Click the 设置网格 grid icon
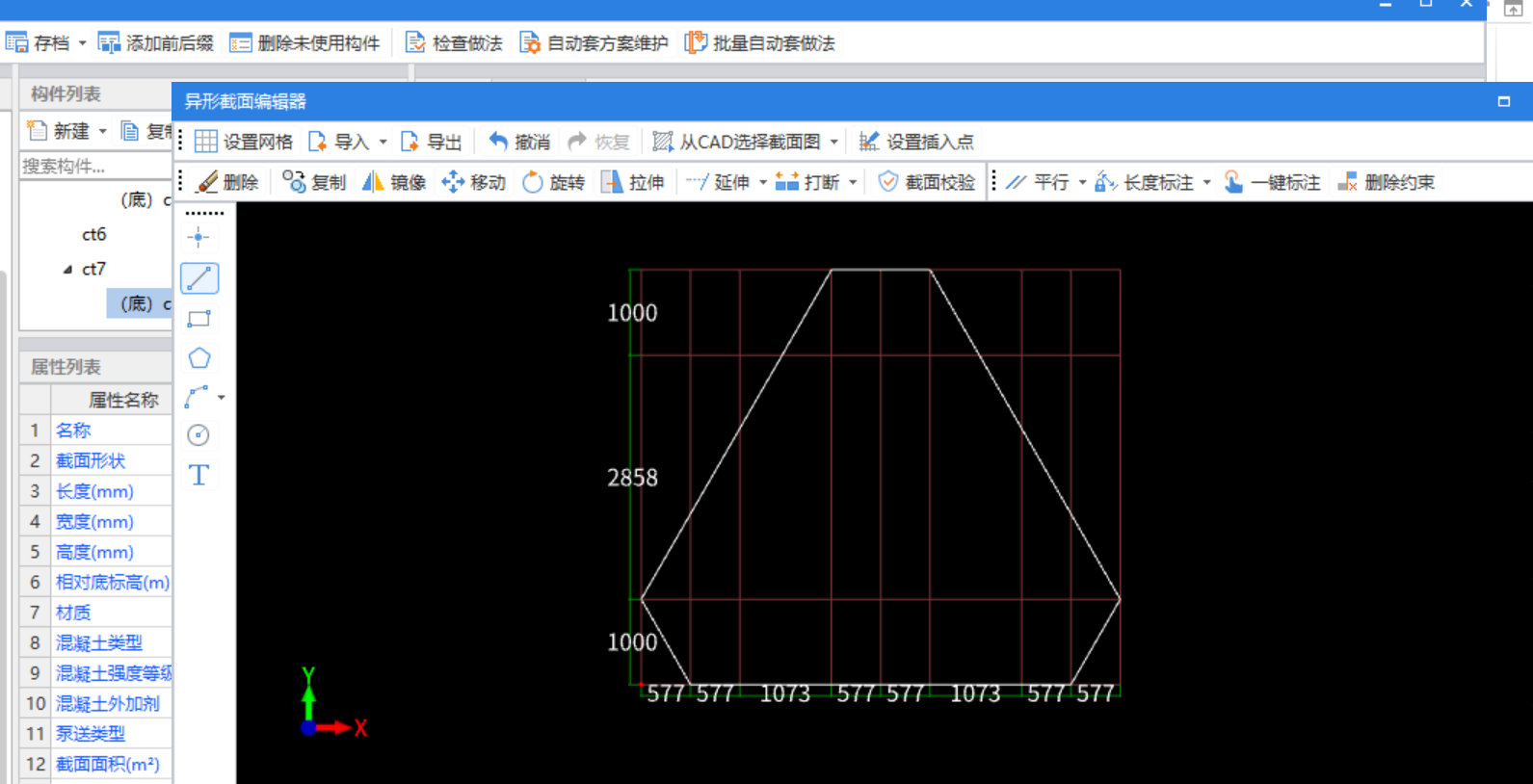The image size is (1533, 784). [206, 142]
